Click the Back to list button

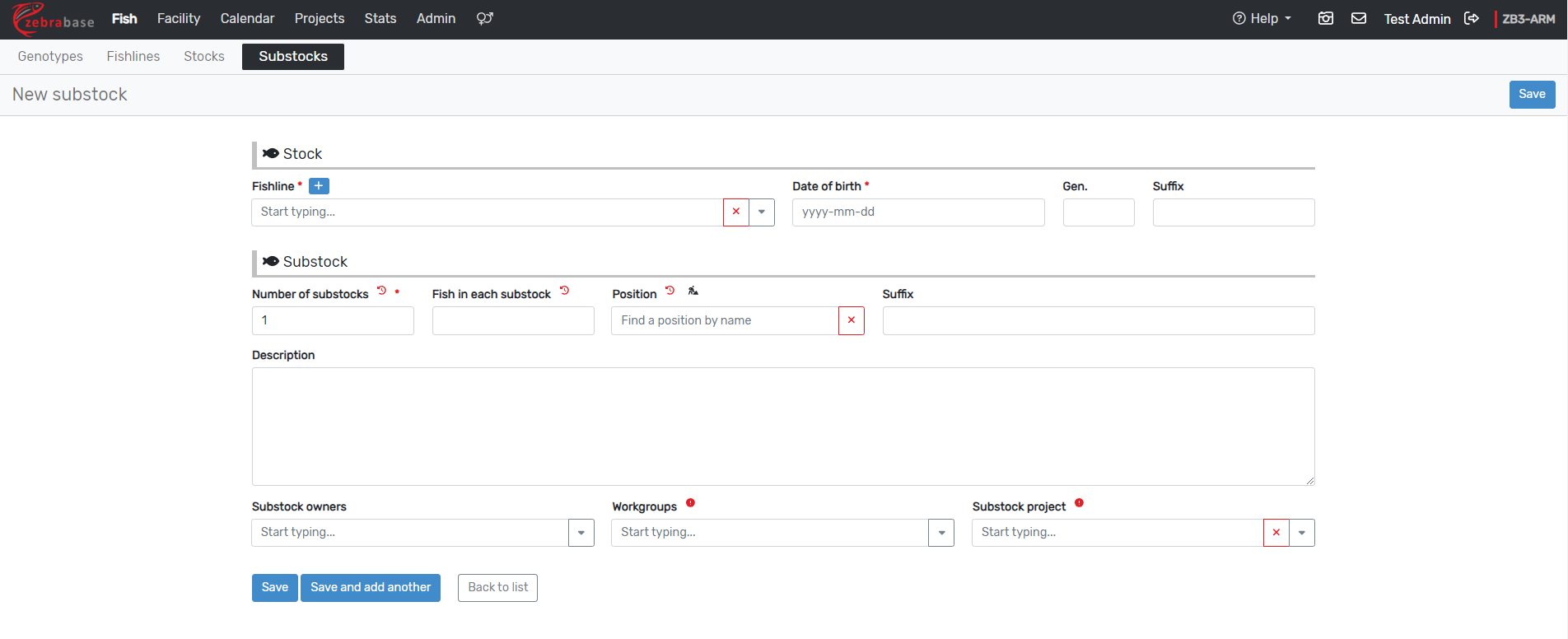(497, 587)
